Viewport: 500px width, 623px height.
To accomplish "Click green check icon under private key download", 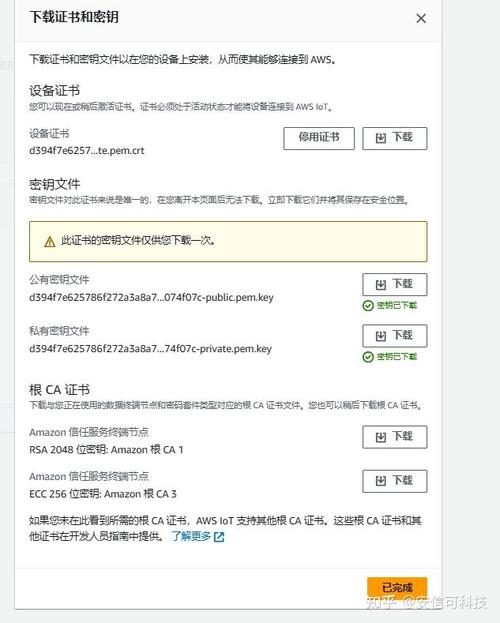I will click(x=368, y=357).
